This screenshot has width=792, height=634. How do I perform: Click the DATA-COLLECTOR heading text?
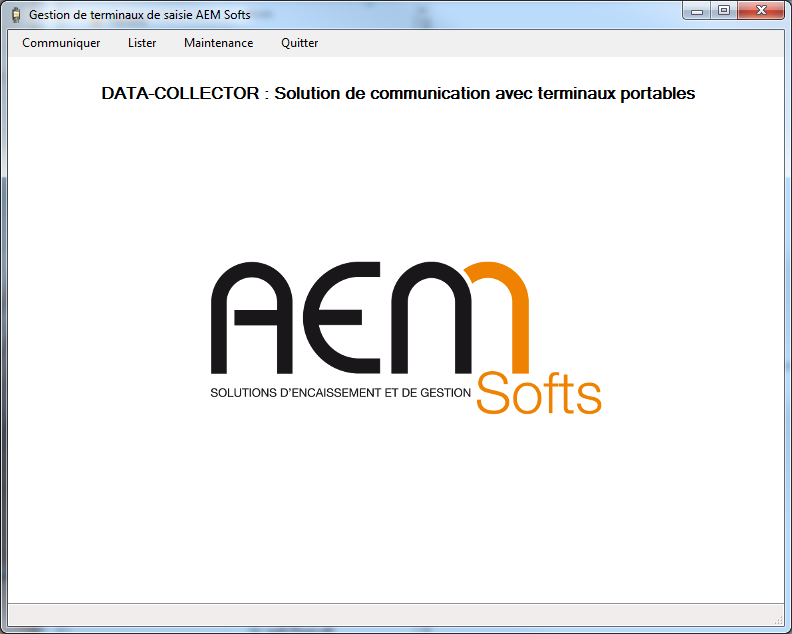tap(398, 94)
